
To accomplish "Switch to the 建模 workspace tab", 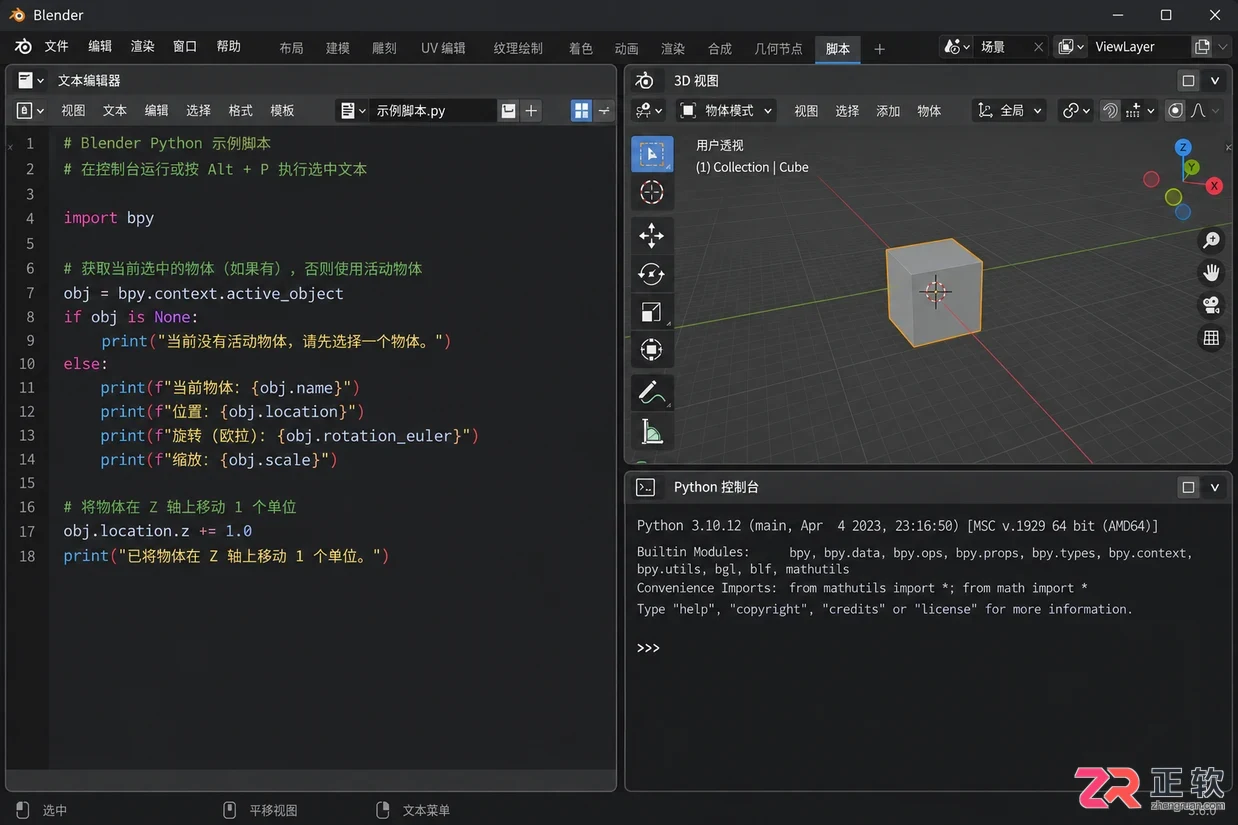I will (338, 48).
